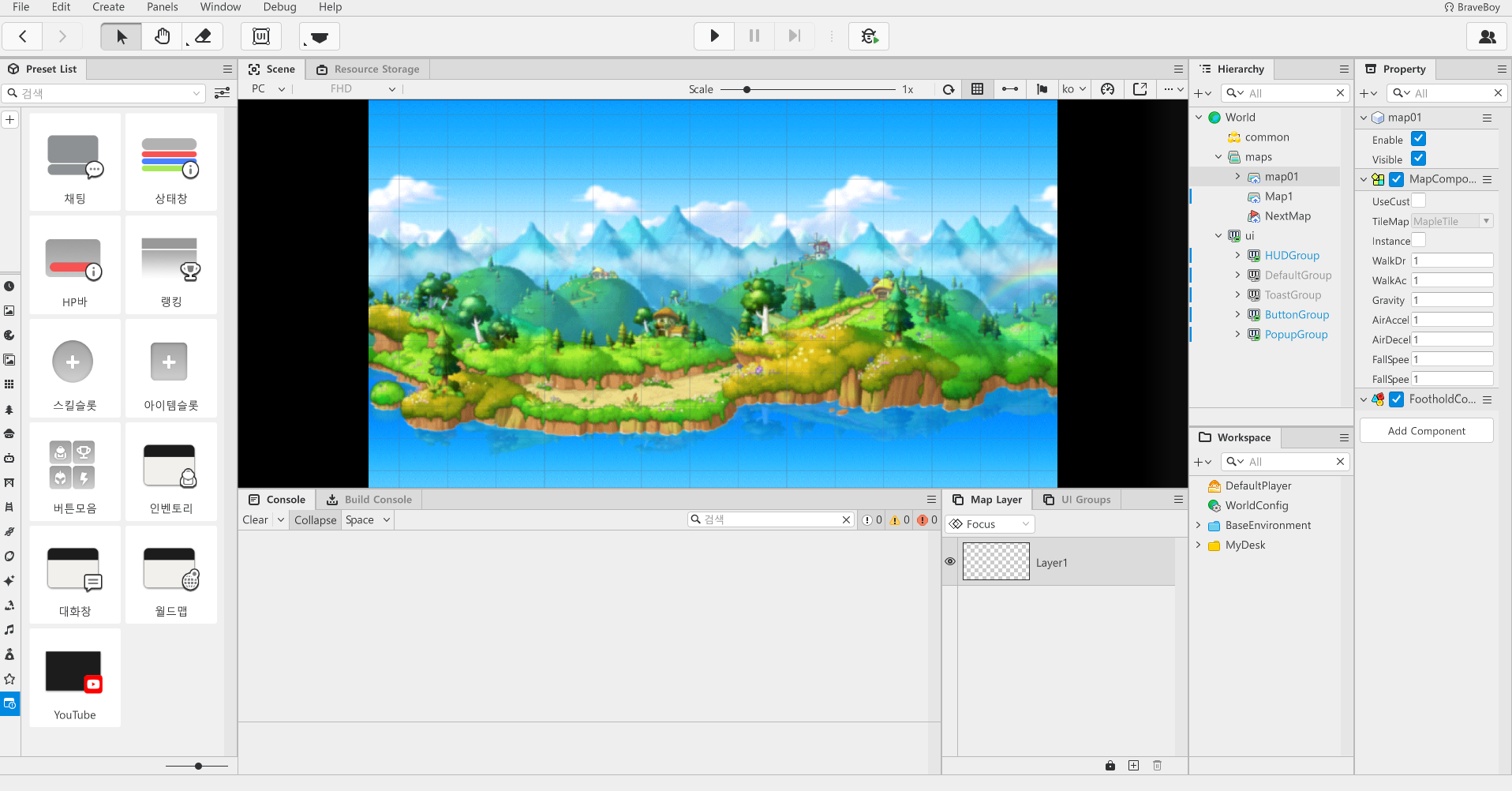Viewport: 1512px width, 791px height.
Task: Open the FHD resolution dropdown
Action: [x=363, y=89]
